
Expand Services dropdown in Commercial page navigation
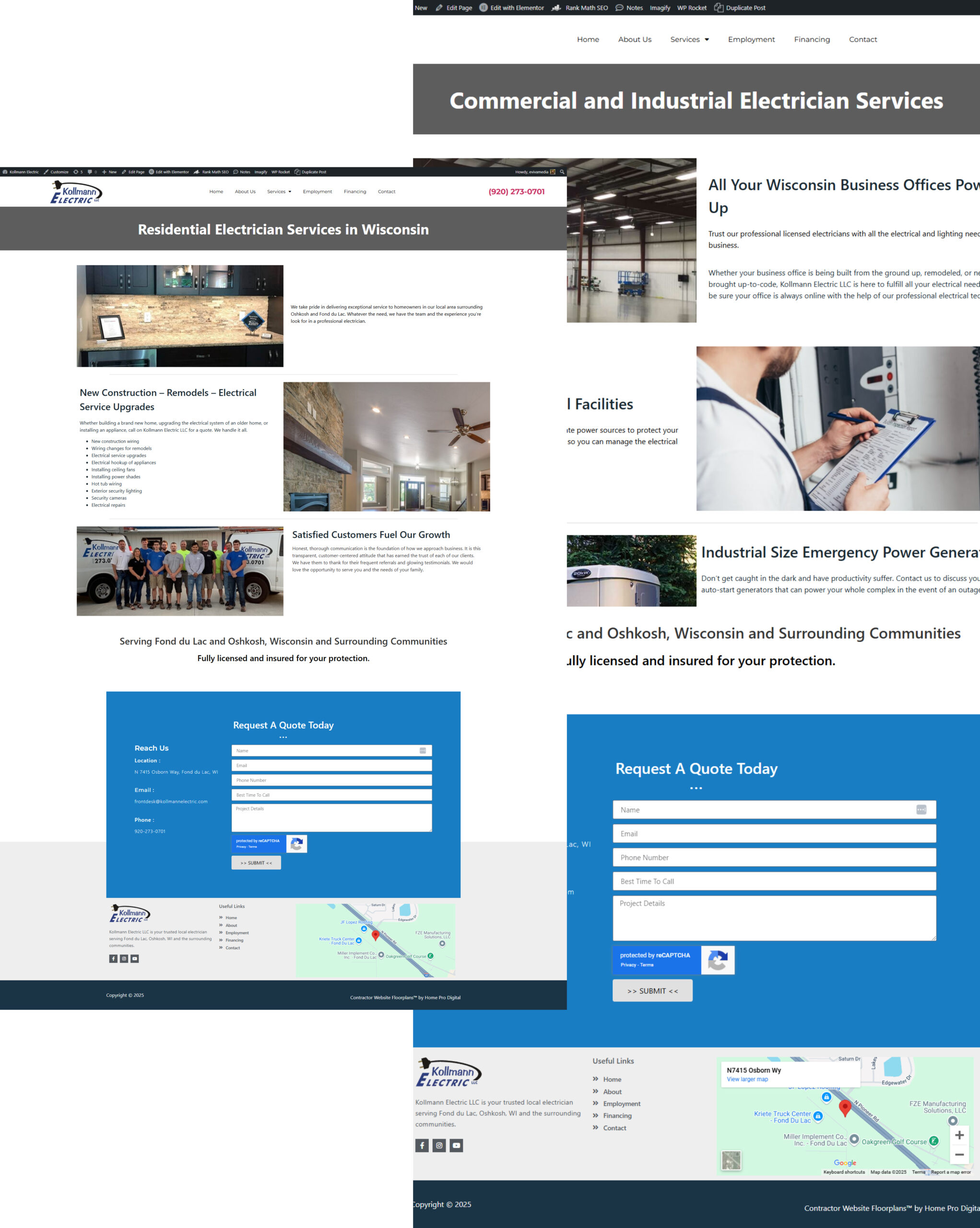tap(689, 39)
